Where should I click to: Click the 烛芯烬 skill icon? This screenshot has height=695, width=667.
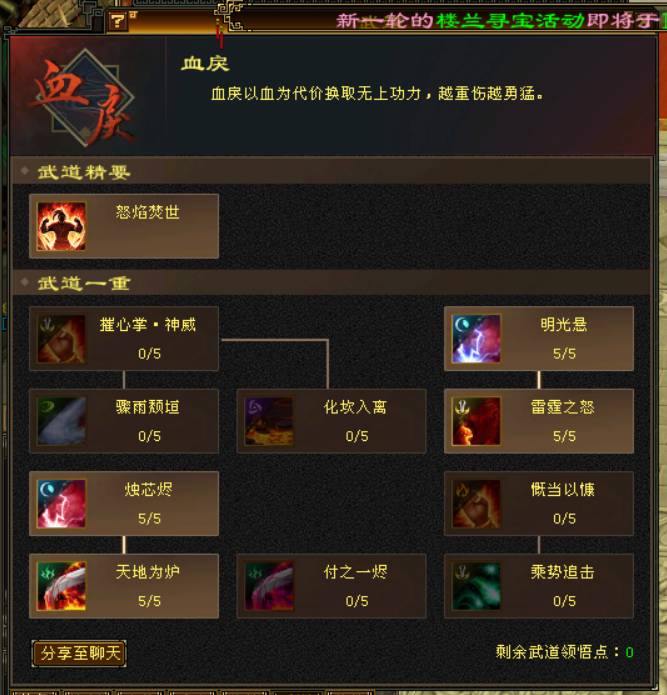(61, 504)
